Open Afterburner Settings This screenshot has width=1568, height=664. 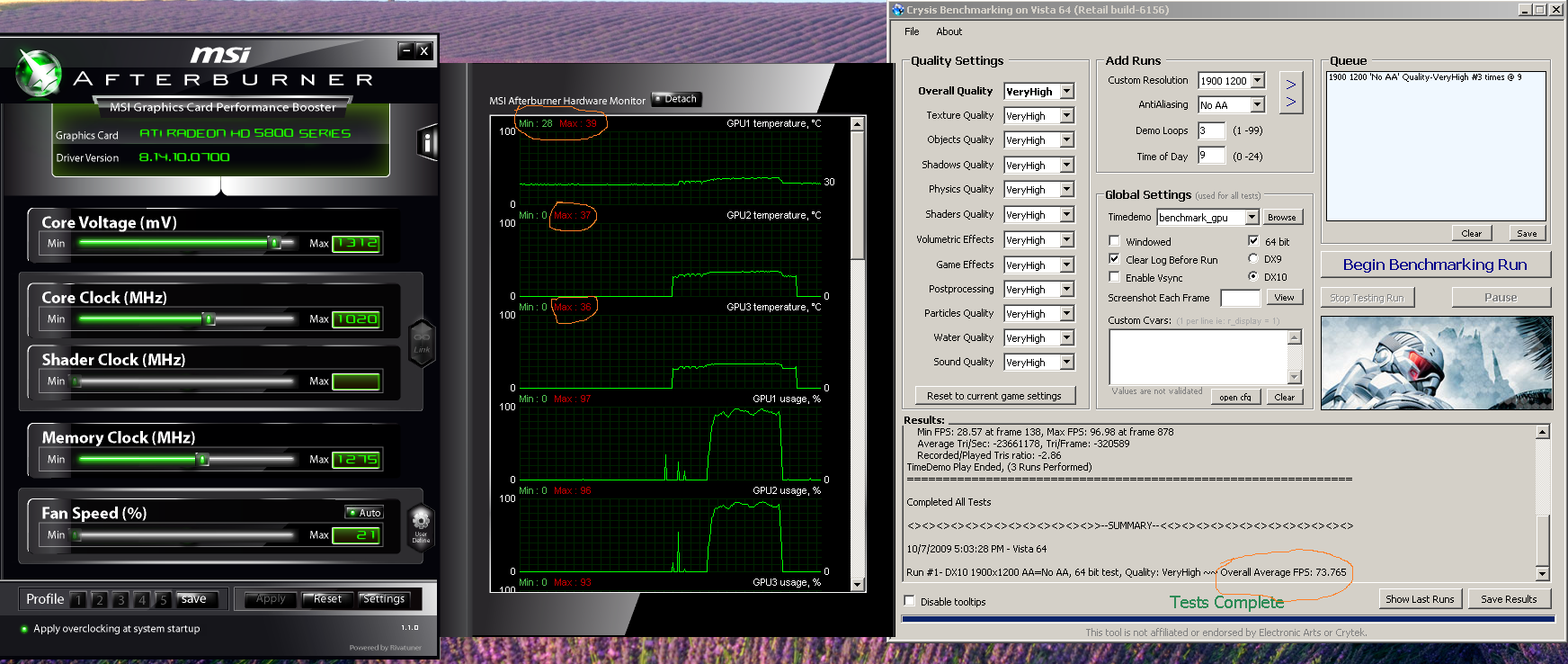[384, 599]
